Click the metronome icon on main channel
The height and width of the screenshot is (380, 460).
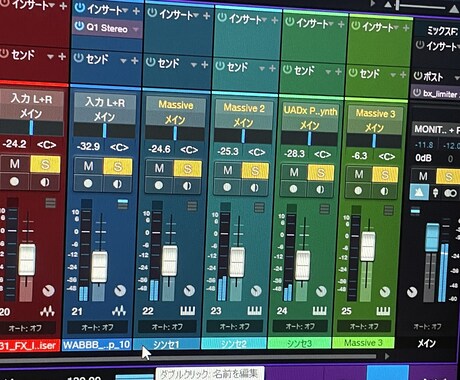419,192
